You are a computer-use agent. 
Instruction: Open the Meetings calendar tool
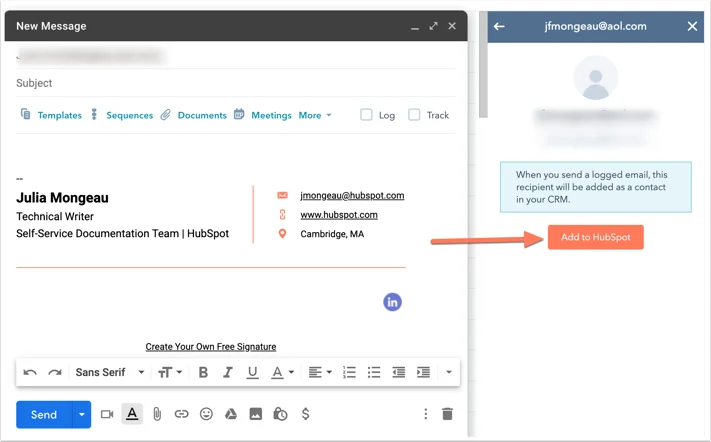[x=263, y=115]
